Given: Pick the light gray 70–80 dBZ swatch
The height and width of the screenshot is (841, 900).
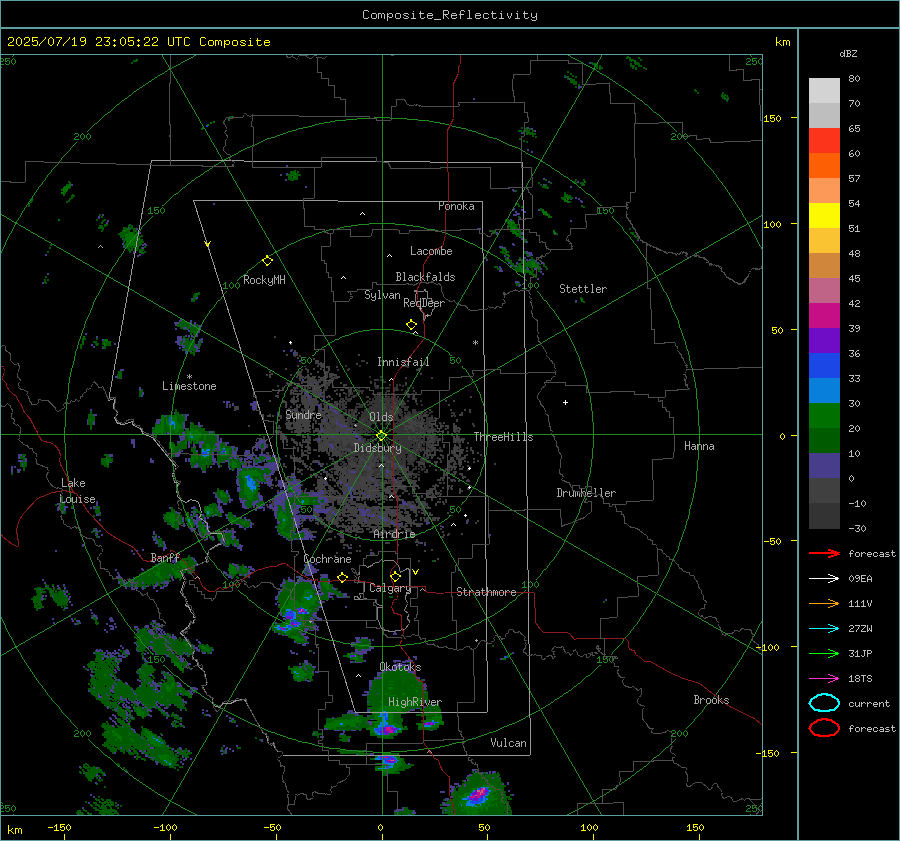Looking at the screenshot, I should (x=824, y=91).
